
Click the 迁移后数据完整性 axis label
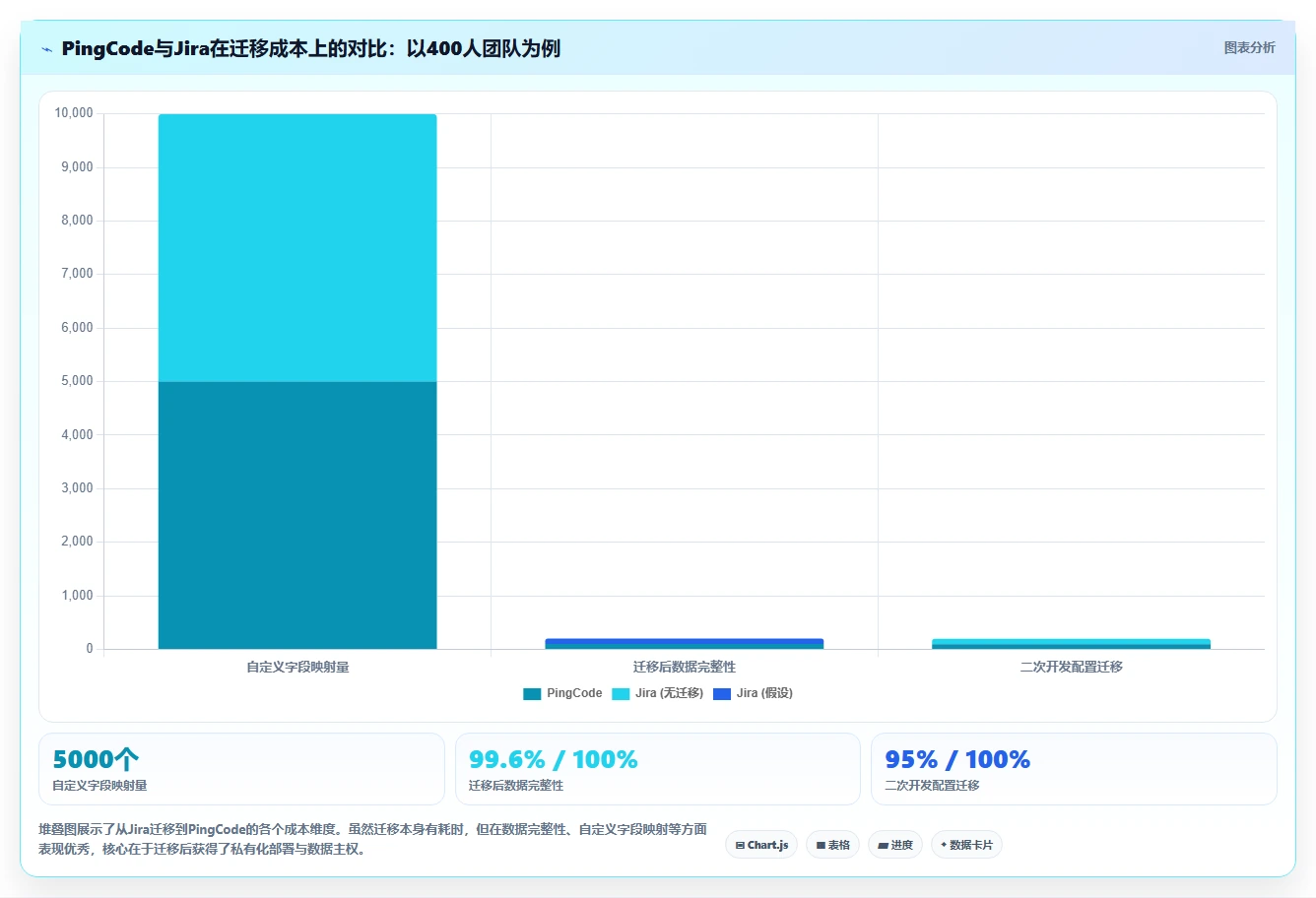685,667
